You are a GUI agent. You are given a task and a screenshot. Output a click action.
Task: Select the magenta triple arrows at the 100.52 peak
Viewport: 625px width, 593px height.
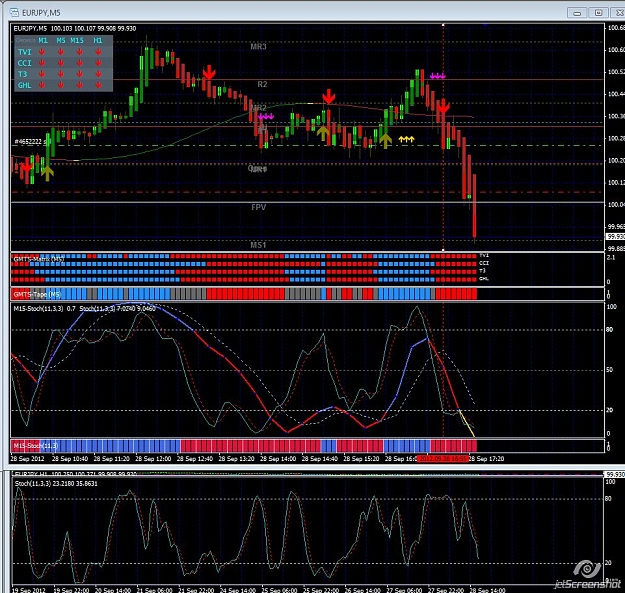coord(437,76)
